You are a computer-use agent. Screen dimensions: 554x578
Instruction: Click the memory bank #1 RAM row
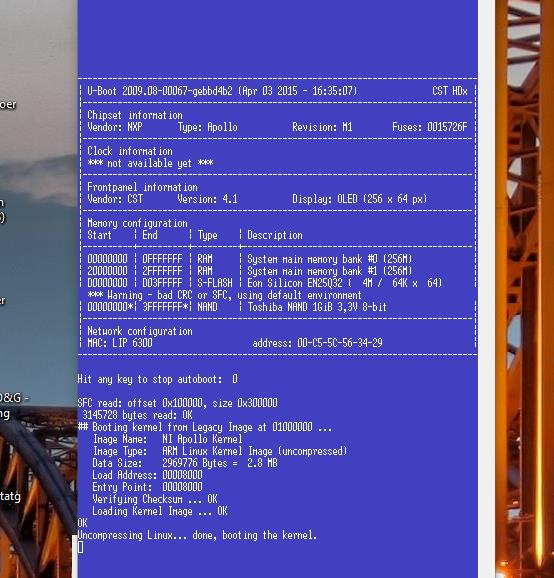[x=250, y=271]
